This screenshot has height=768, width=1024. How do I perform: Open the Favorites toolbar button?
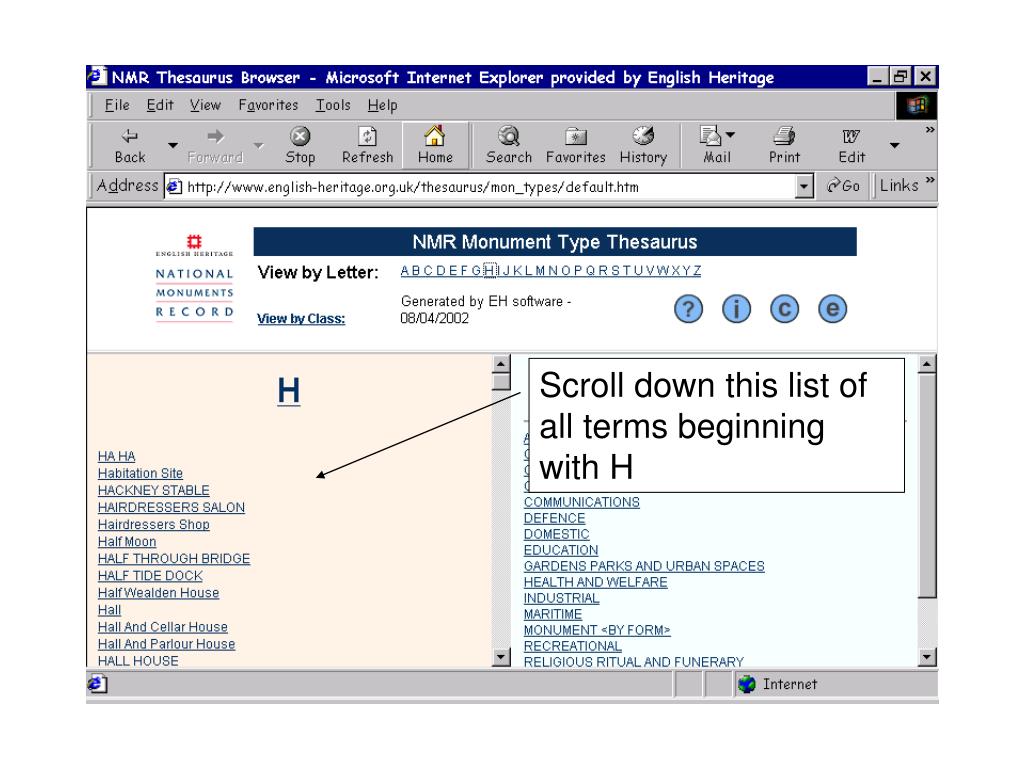point(575,146)
